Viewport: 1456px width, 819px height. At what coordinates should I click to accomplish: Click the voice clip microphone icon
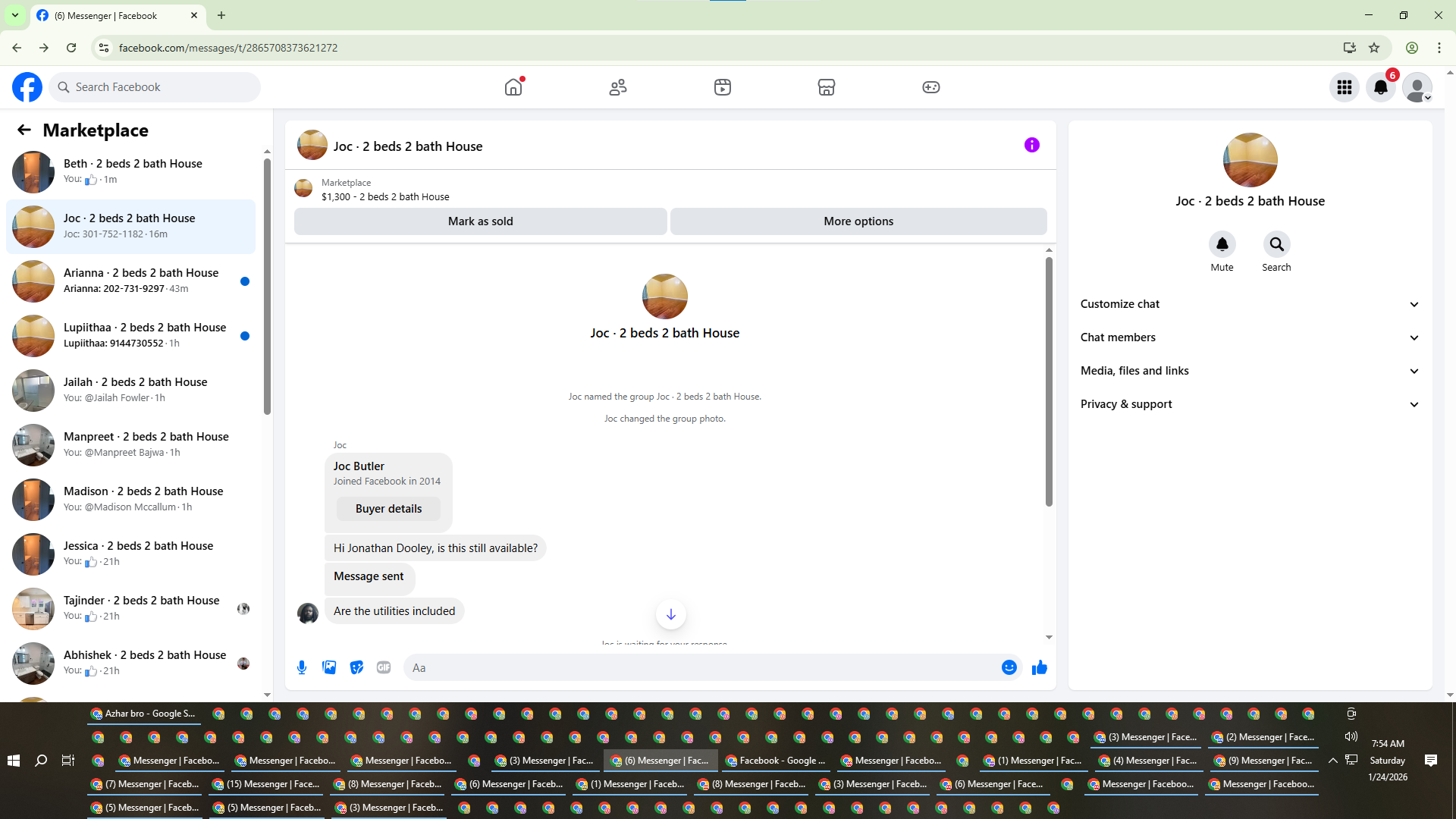pyautogui.click(x=302, y=667)
